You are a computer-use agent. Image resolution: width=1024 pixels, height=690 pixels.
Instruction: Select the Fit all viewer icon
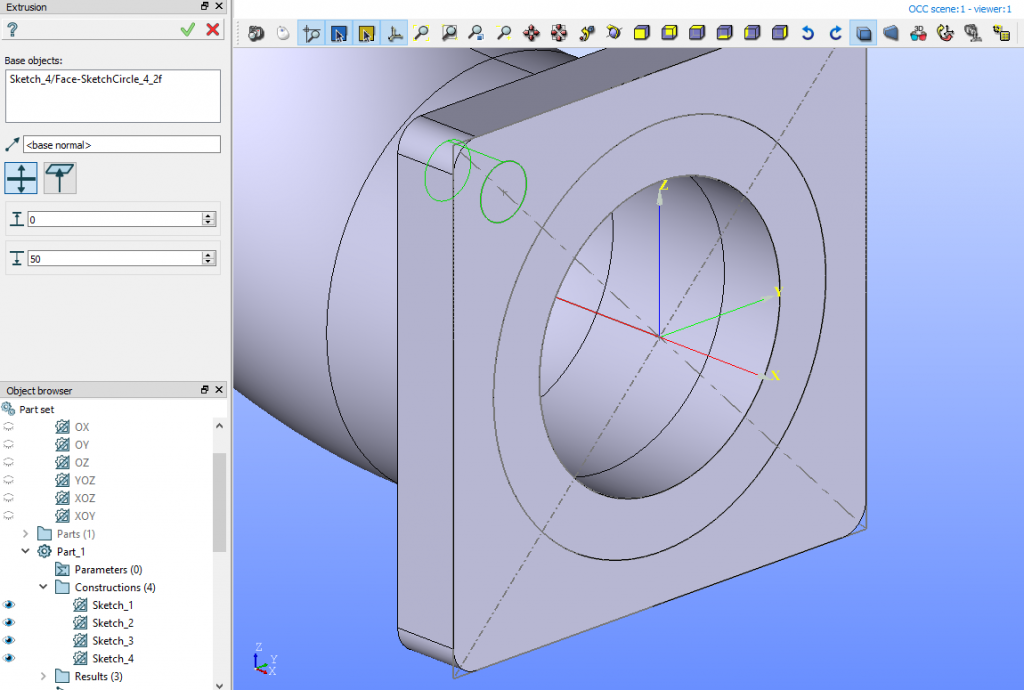(x=421, y=32)
